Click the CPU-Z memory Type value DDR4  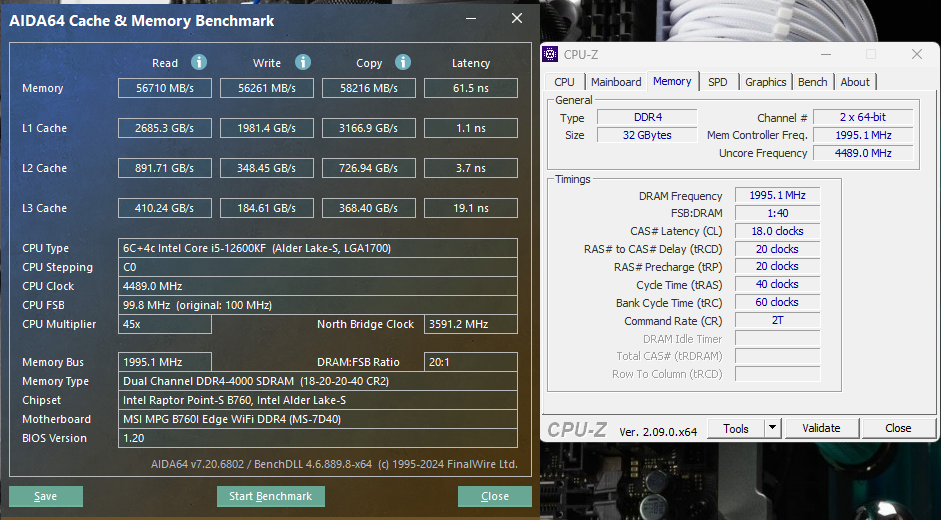(647, 117)
